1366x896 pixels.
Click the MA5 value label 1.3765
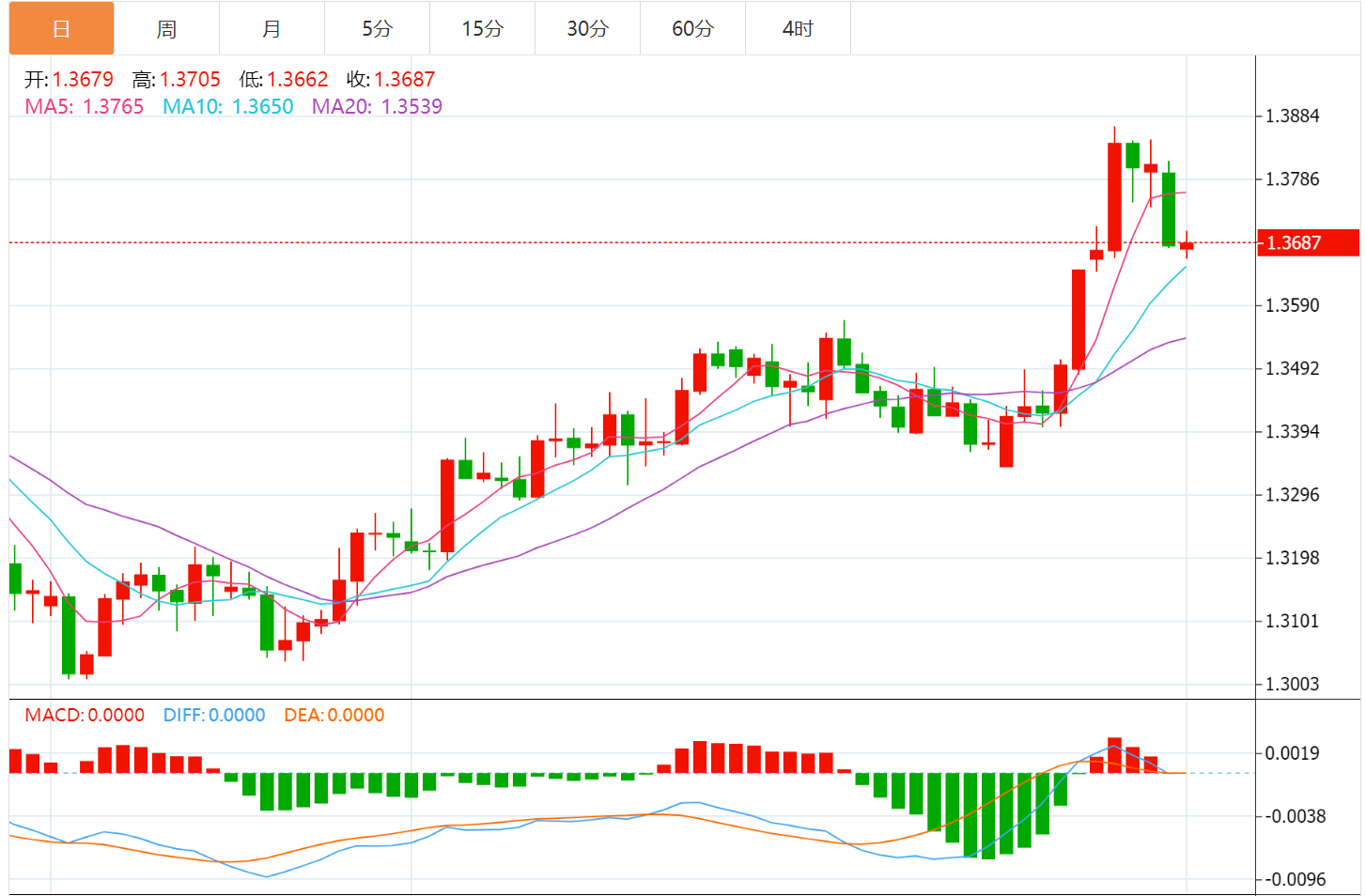(85, 107)
